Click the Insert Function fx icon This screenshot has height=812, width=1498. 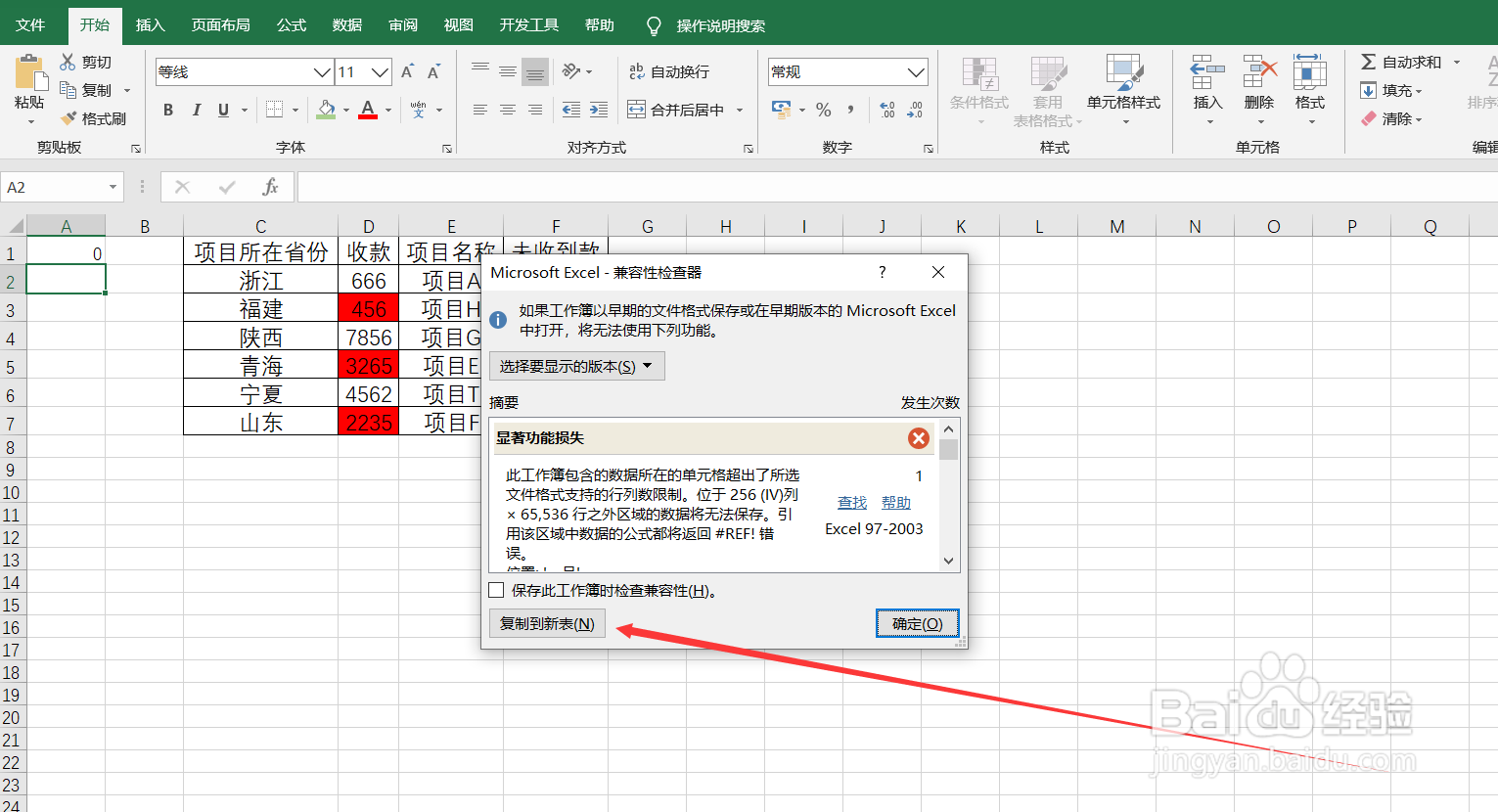click(x=271, y=187)
